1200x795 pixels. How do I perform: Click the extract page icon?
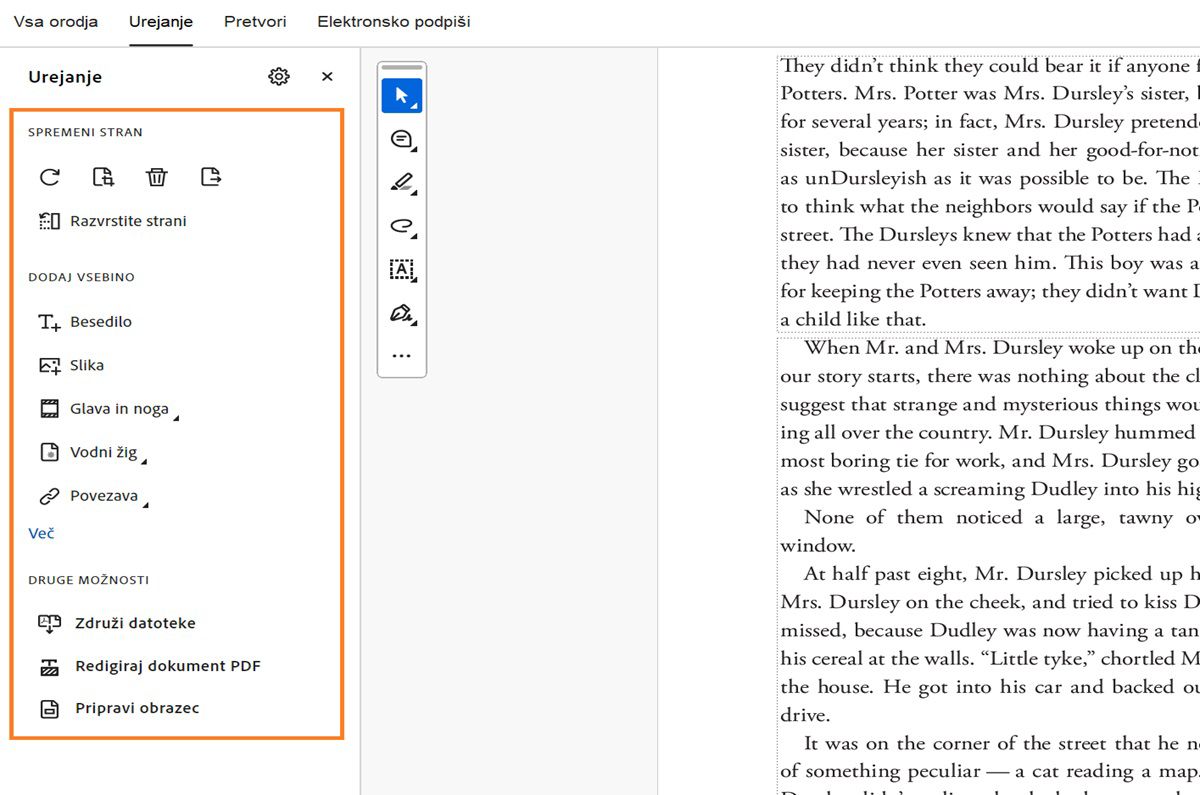coord(210,177)
